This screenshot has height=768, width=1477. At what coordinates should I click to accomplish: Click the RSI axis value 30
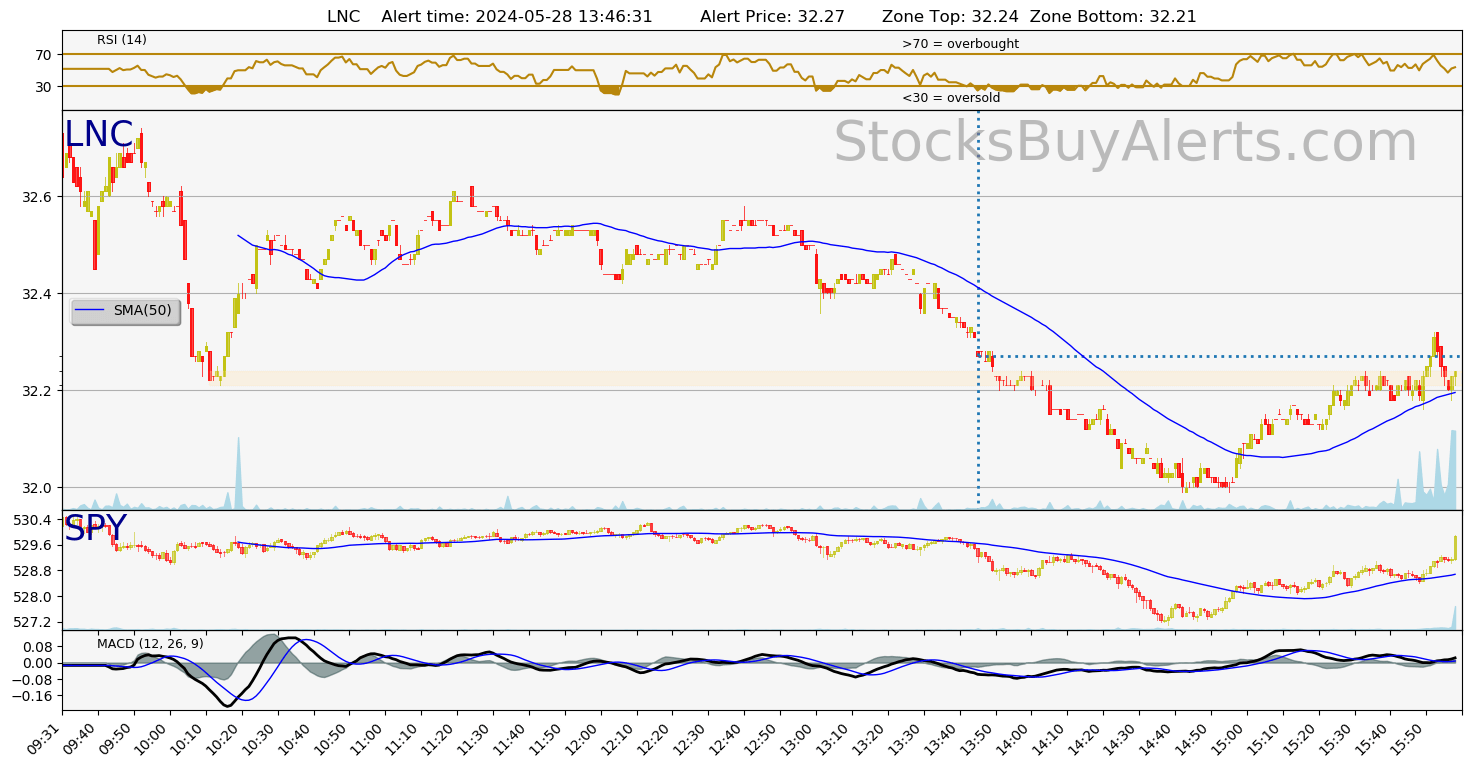(x=45, y=87)
